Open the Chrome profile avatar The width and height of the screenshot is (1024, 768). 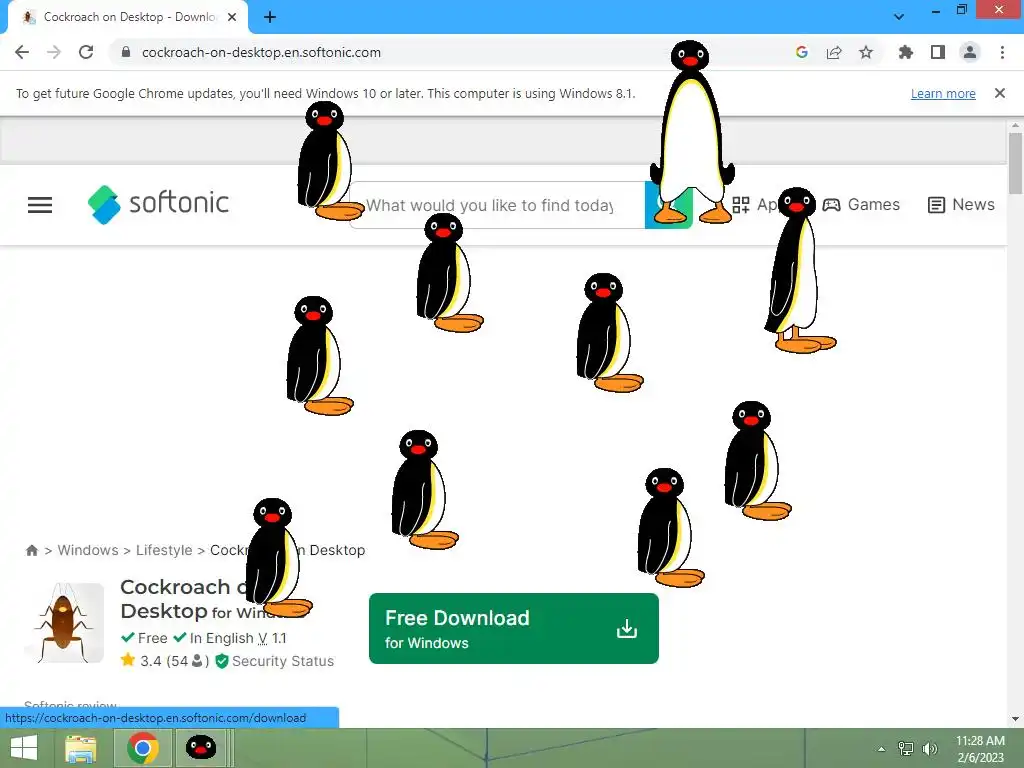point(970,52)
